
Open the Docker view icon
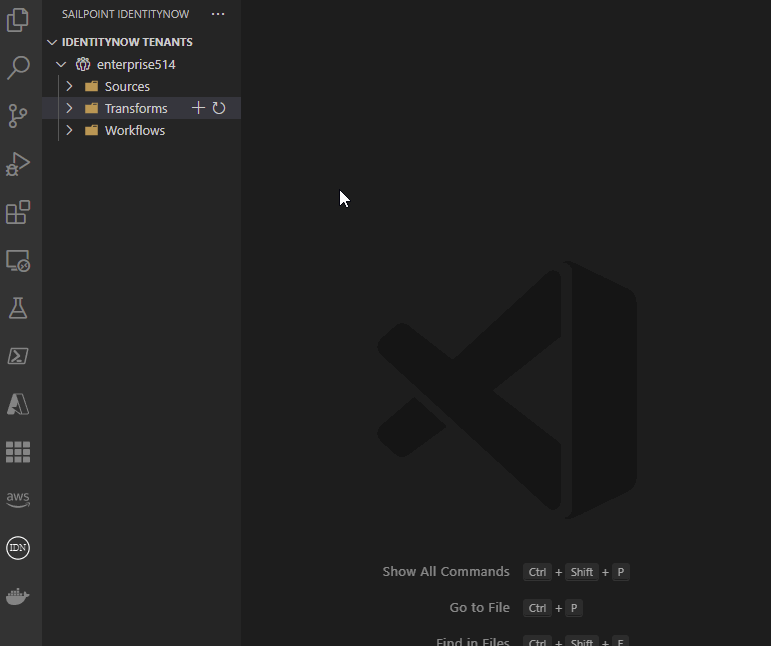(18, 596)
